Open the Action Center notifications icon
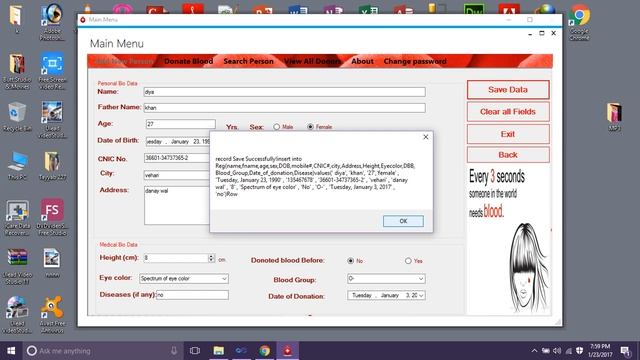This screenshot has width=640, height=360. (625, 351)
